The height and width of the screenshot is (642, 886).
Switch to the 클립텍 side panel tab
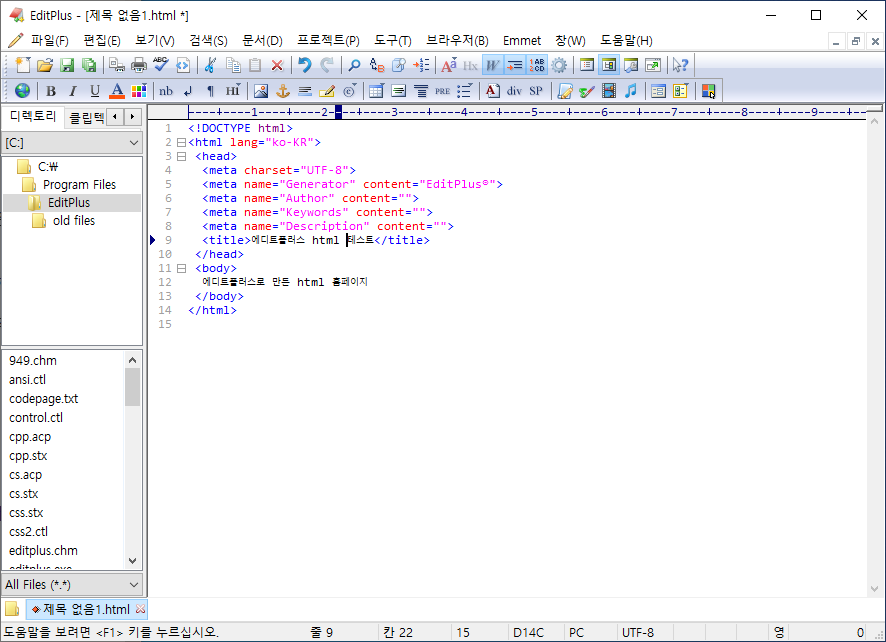[85, 118]
